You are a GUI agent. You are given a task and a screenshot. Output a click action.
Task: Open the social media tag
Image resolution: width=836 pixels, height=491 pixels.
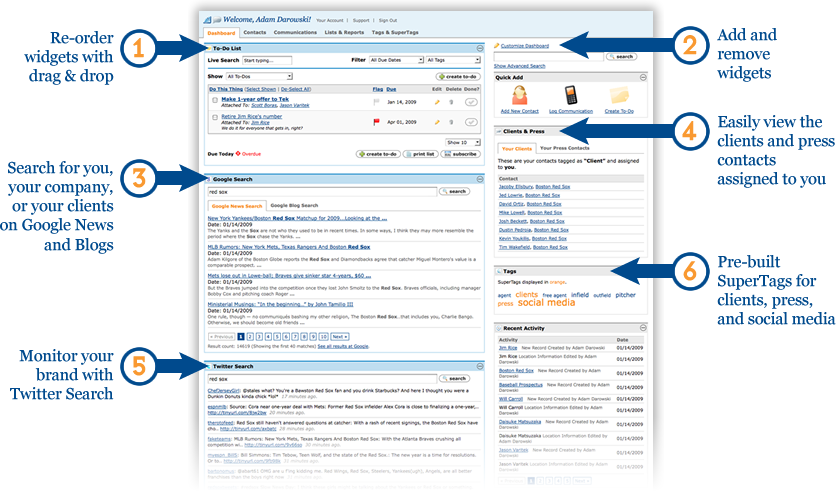click(x=546, y=303)
